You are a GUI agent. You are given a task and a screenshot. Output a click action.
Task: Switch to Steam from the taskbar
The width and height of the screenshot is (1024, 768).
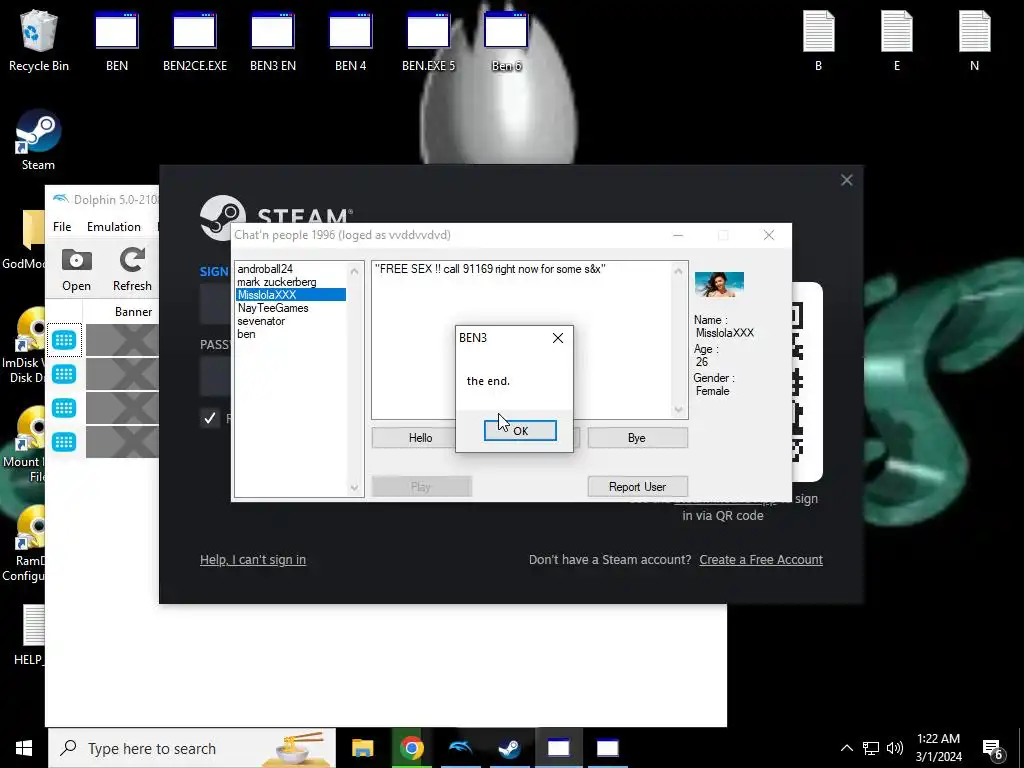(x=509, y=748)
